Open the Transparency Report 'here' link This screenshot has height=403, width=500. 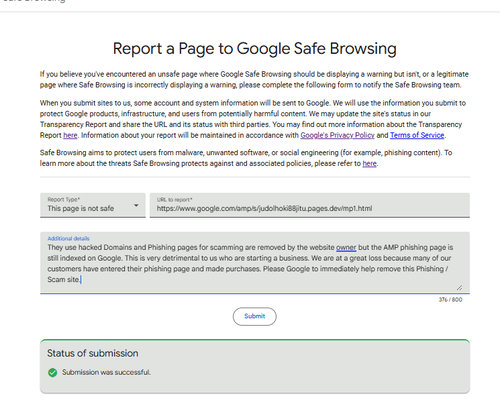click(70, 135)
